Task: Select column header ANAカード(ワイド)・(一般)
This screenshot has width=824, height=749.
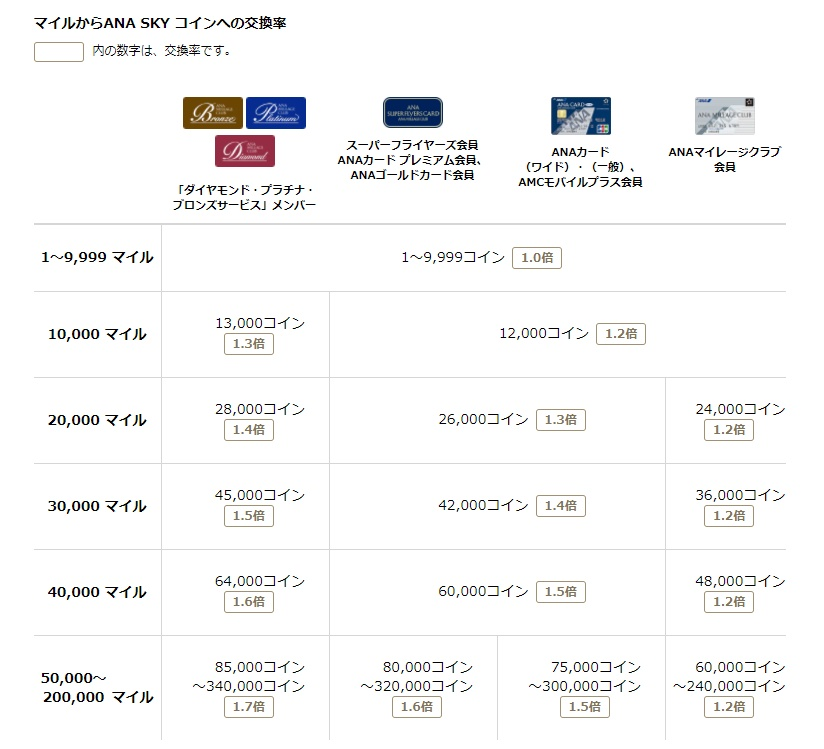Action: click(581, 159)
